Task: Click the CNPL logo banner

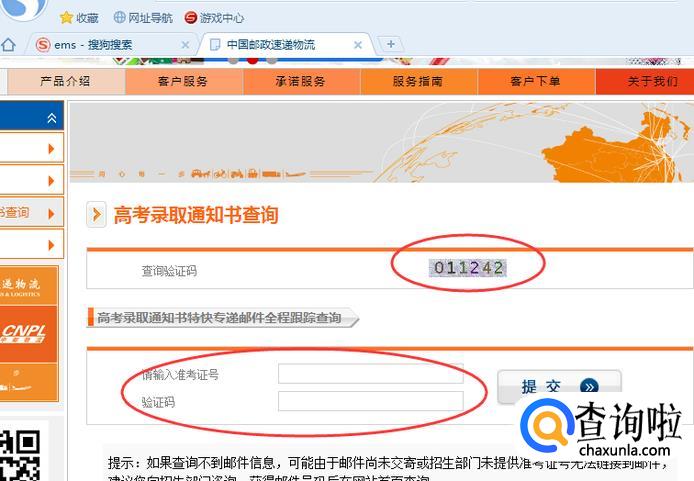Action: 27,334
